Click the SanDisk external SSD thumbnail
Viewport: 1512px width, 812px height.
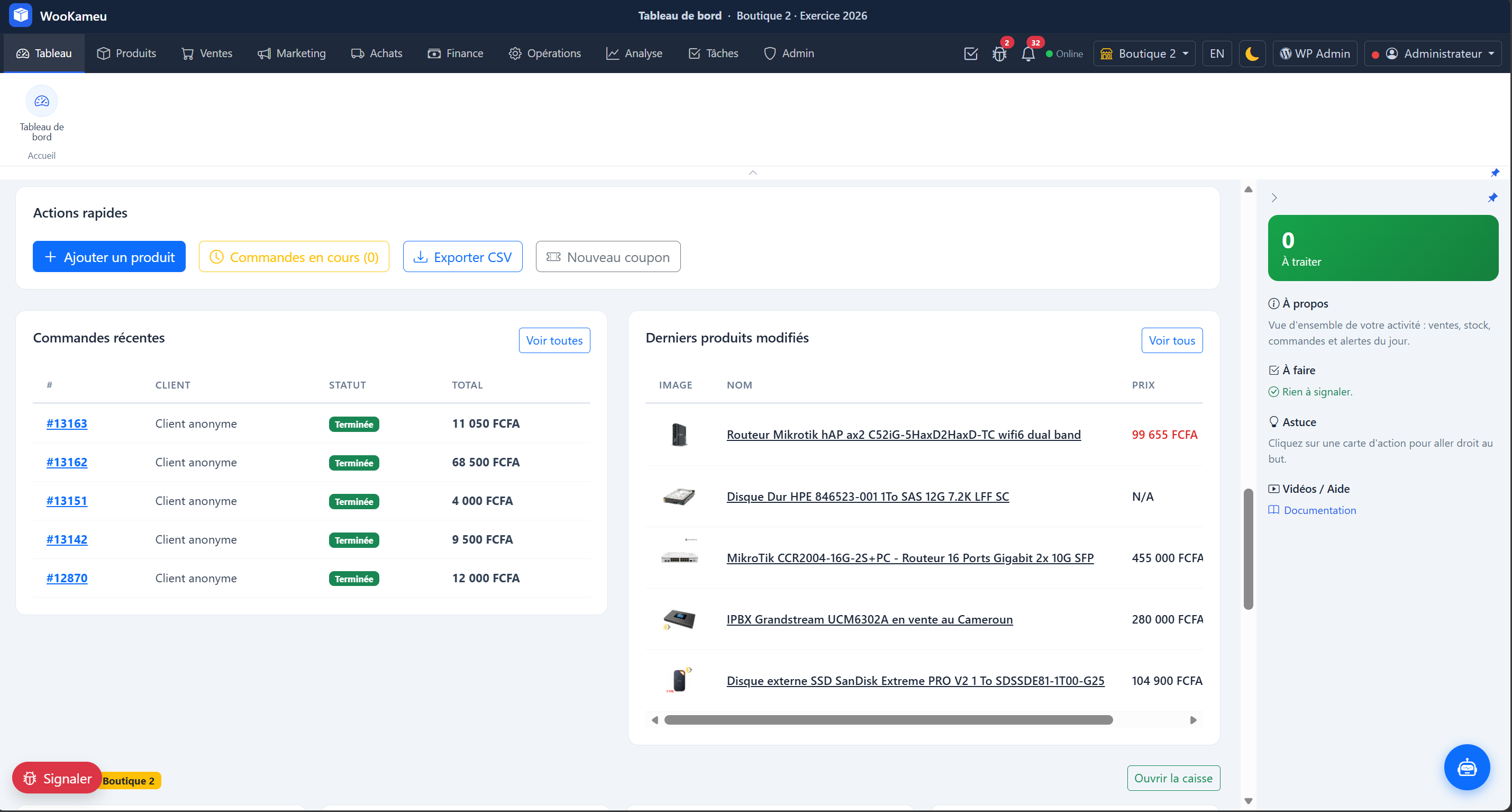coord(679,681)
